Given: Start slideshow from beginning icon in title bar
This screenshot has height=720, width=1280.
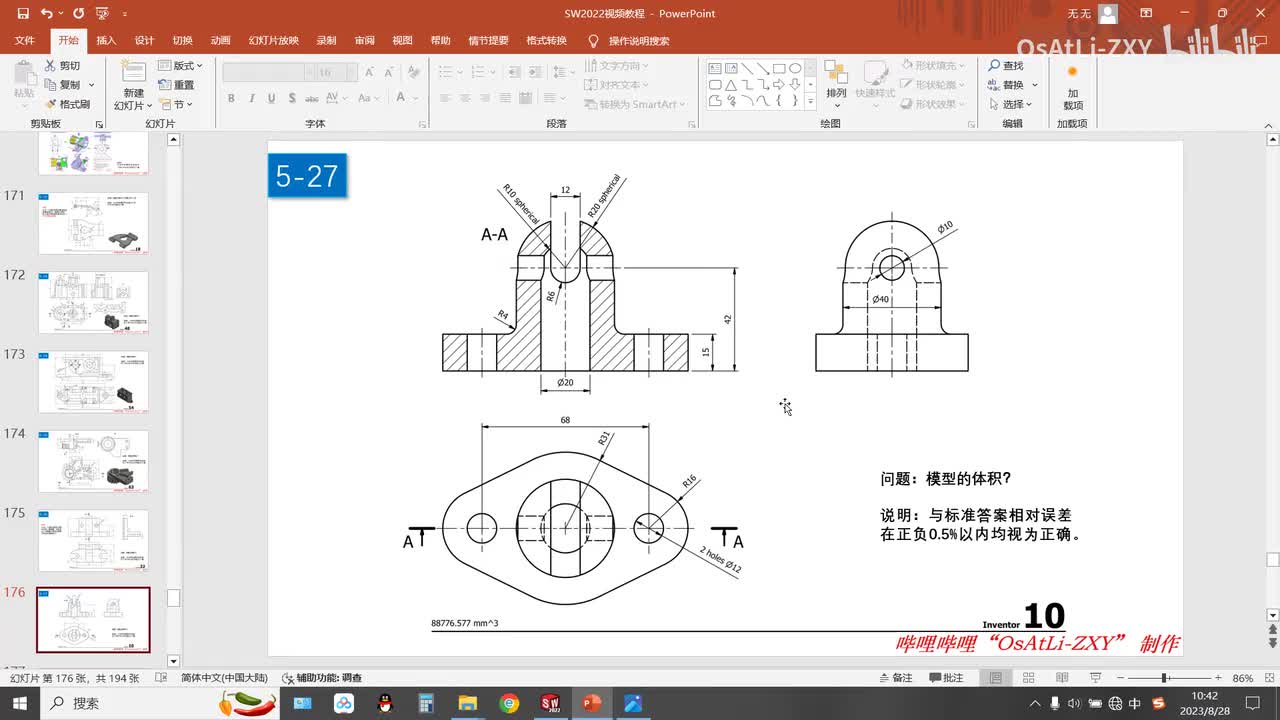Looking at the screenshot, I should coord(102,14).
